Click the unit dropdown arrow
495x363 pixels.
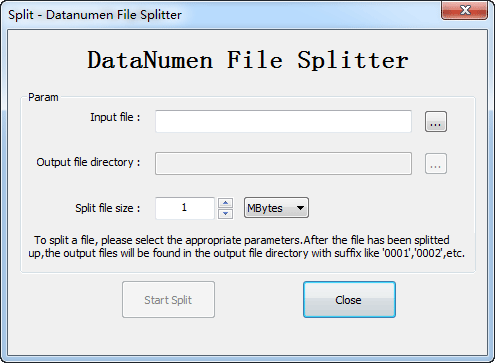(x=300, y=208)
